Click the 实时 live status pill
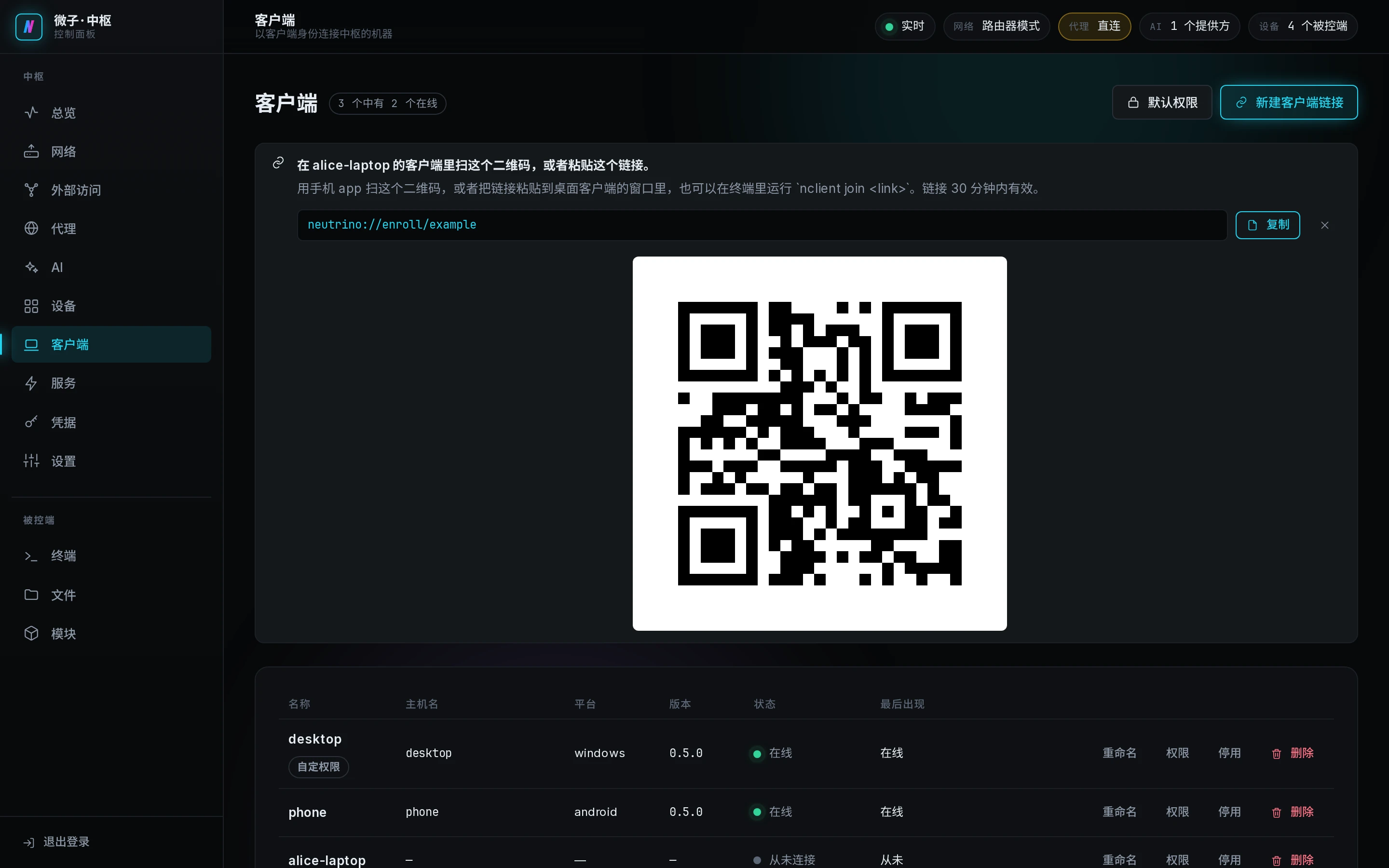1389x868 pixels. coord(905,27)
